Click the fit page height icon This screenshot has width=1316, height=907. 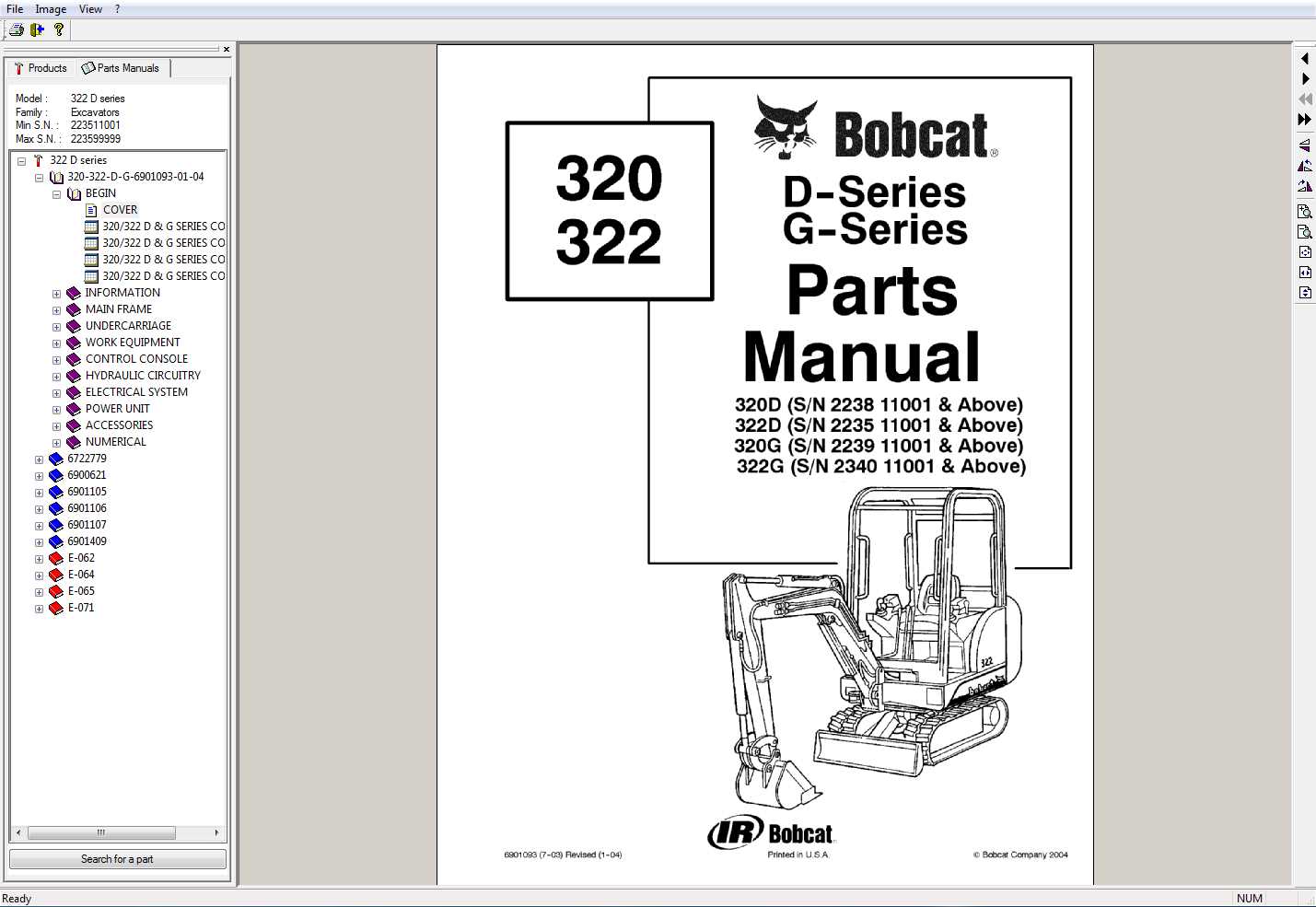(1305, 293)
